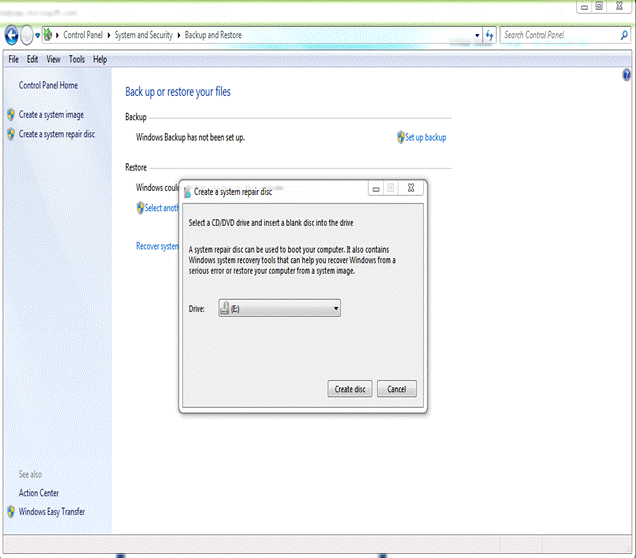Click 'Select a CD/DVD drive' instruction text

point(271,223)
